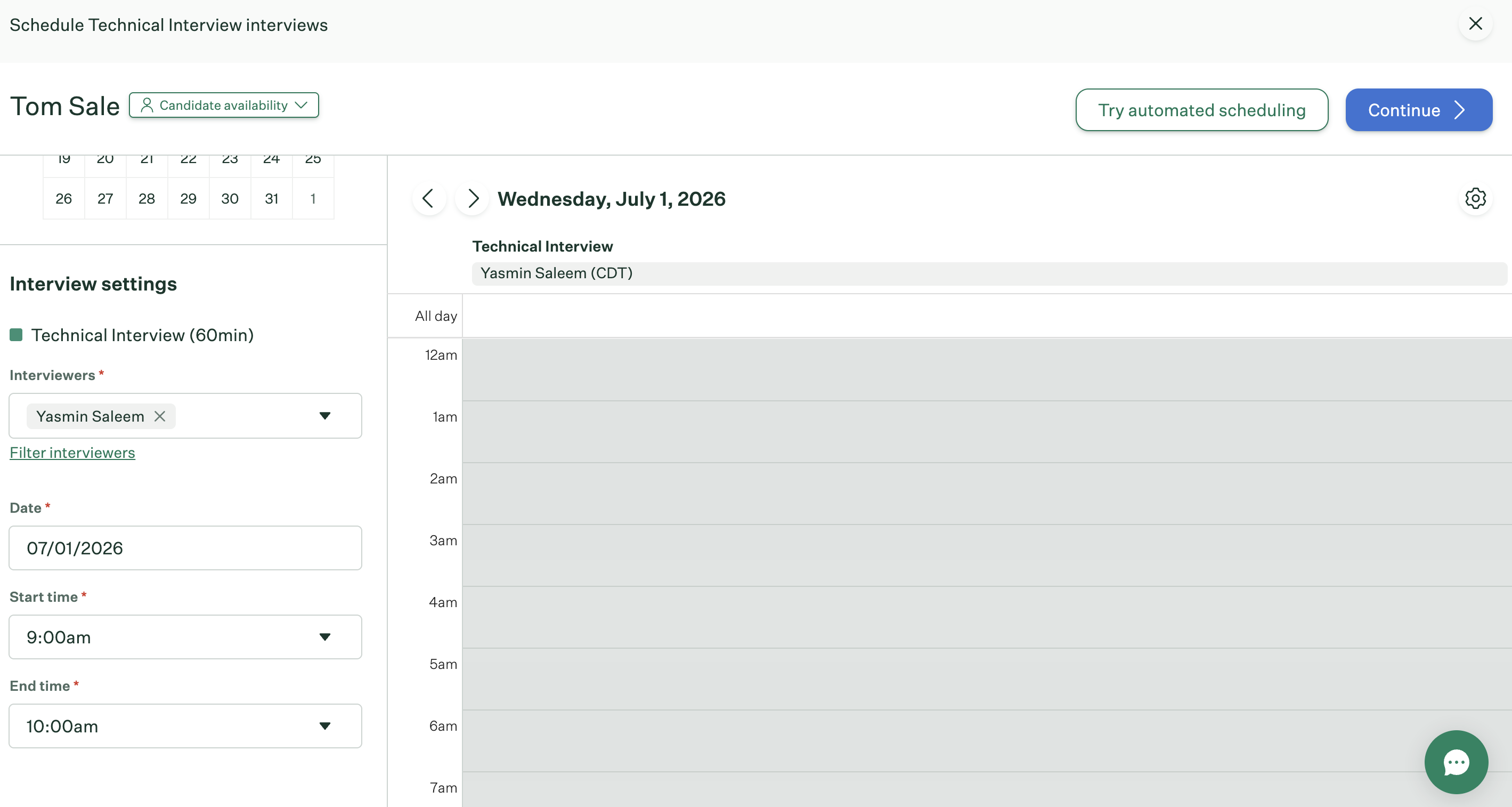Click the All day row
1512x807 pixels.
(987, 316)
